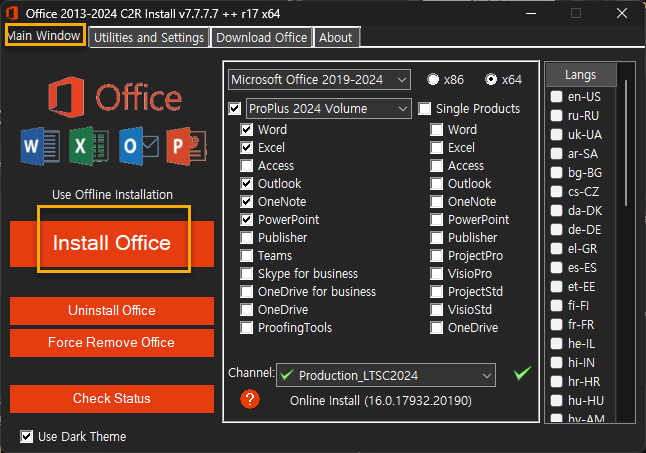This screenshot has height=453, width=646.
Task: Click the Online Install version text
Action: pos(381,401)
